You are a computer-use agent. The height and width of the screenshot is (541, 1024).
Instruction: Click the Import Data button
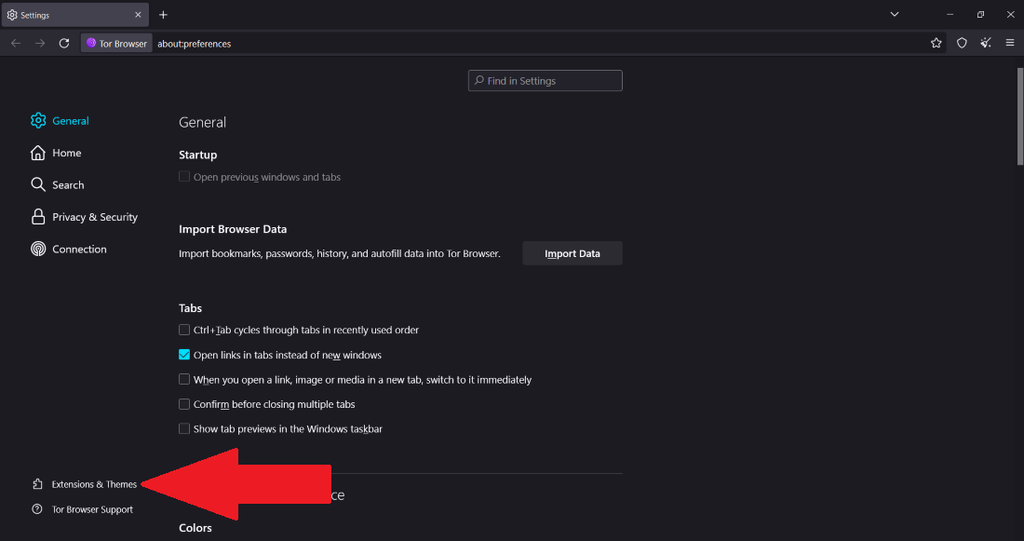click(x=572, y=254)
